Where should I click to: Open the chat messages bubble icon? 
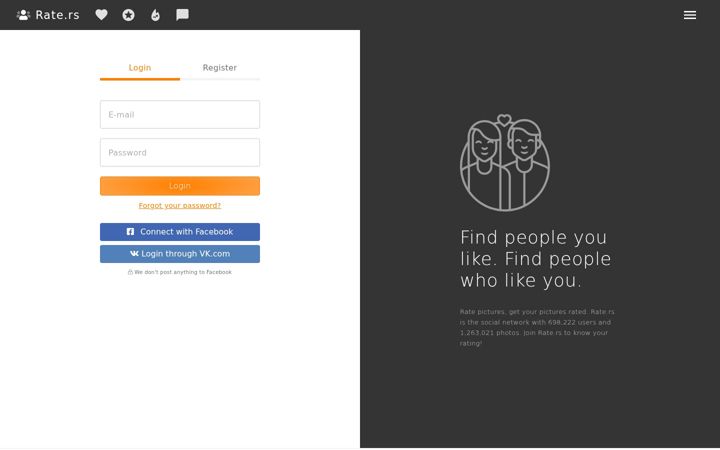(x=182, y=15)
